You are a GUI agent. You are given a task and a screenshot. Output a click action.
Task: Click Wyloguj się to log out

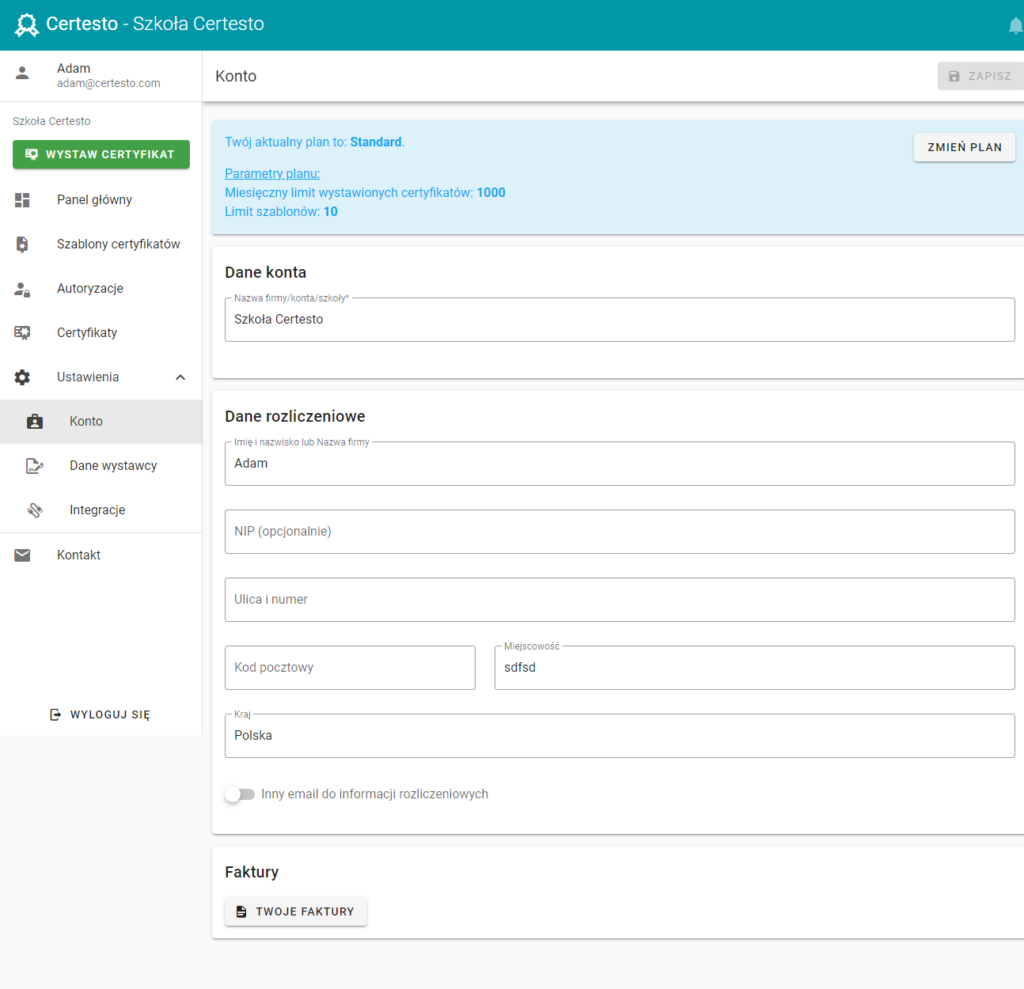[x=101, y=715]
